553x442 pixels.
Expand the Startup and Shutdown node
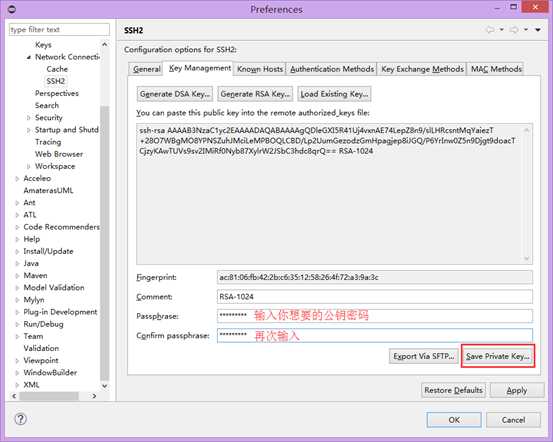[29, 130]
